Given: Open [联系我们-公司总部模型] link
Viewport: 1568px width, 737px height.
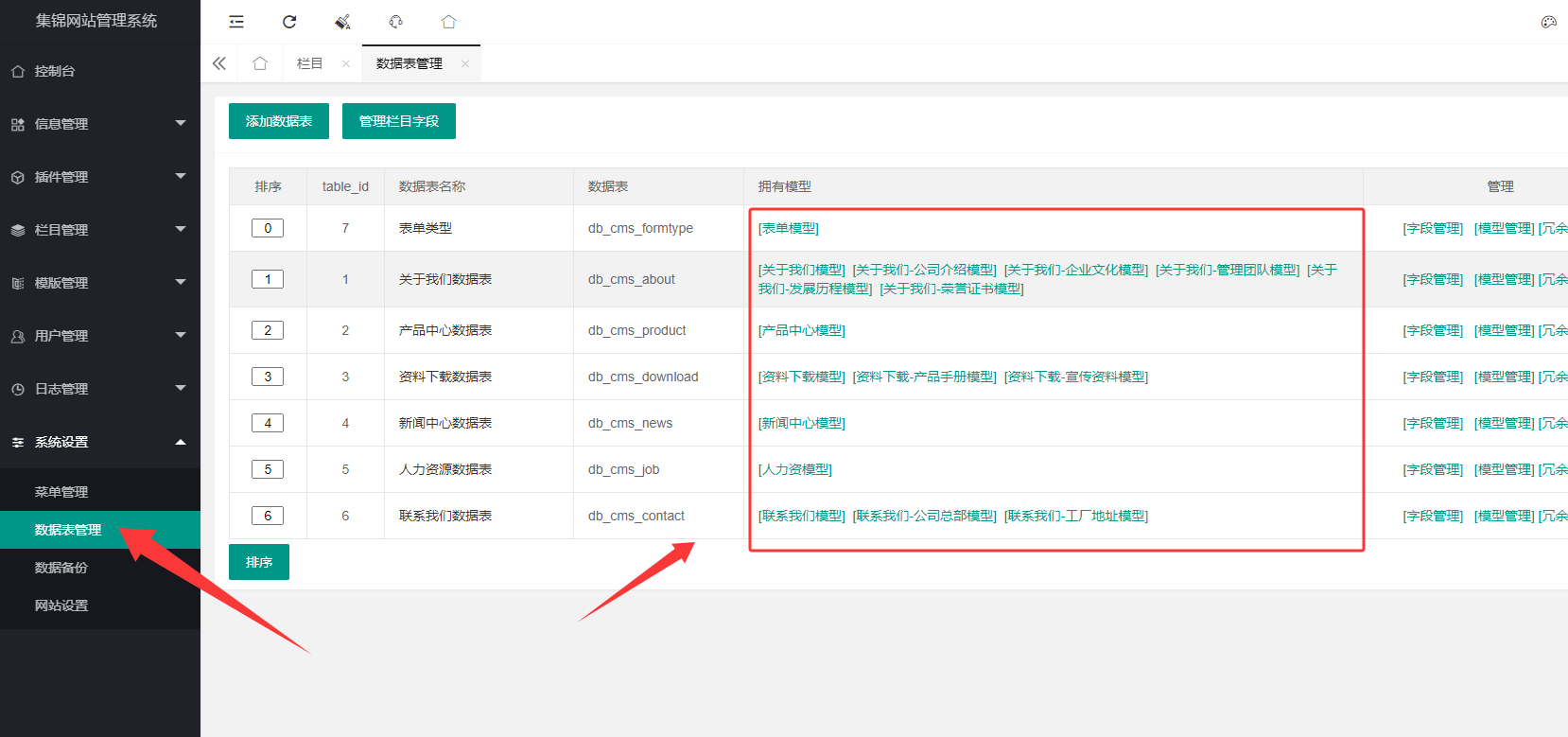Looking at the screenshot, I should [x=925, y=516].
